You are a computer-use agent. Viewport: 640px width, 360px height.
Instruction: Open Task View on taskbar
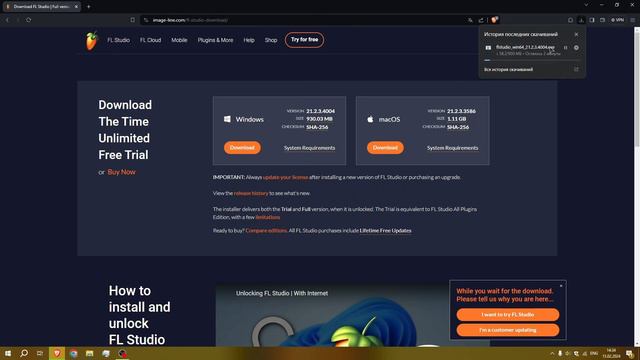click(40, 353)
